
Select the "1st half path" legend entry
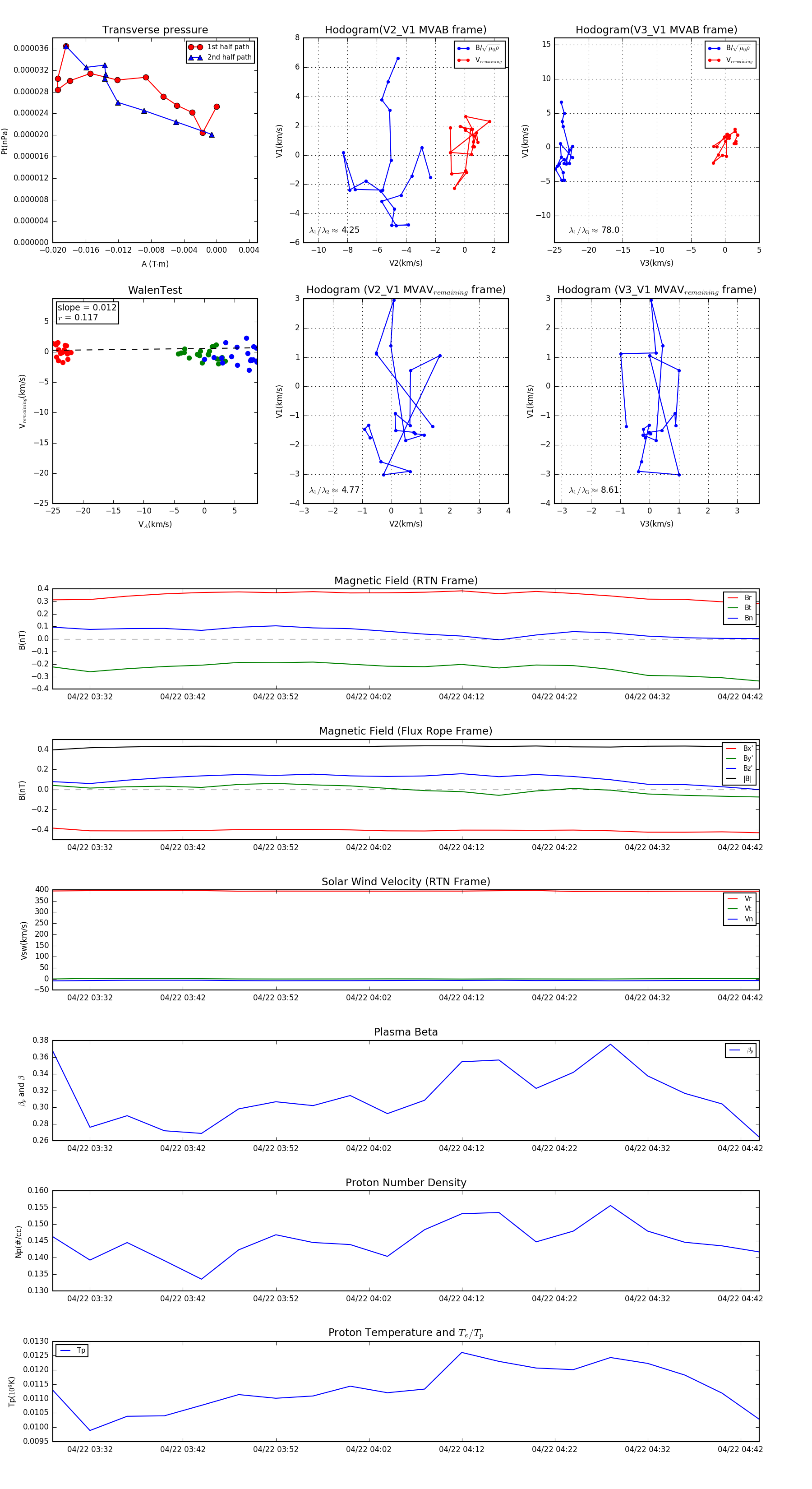[220, 47]
